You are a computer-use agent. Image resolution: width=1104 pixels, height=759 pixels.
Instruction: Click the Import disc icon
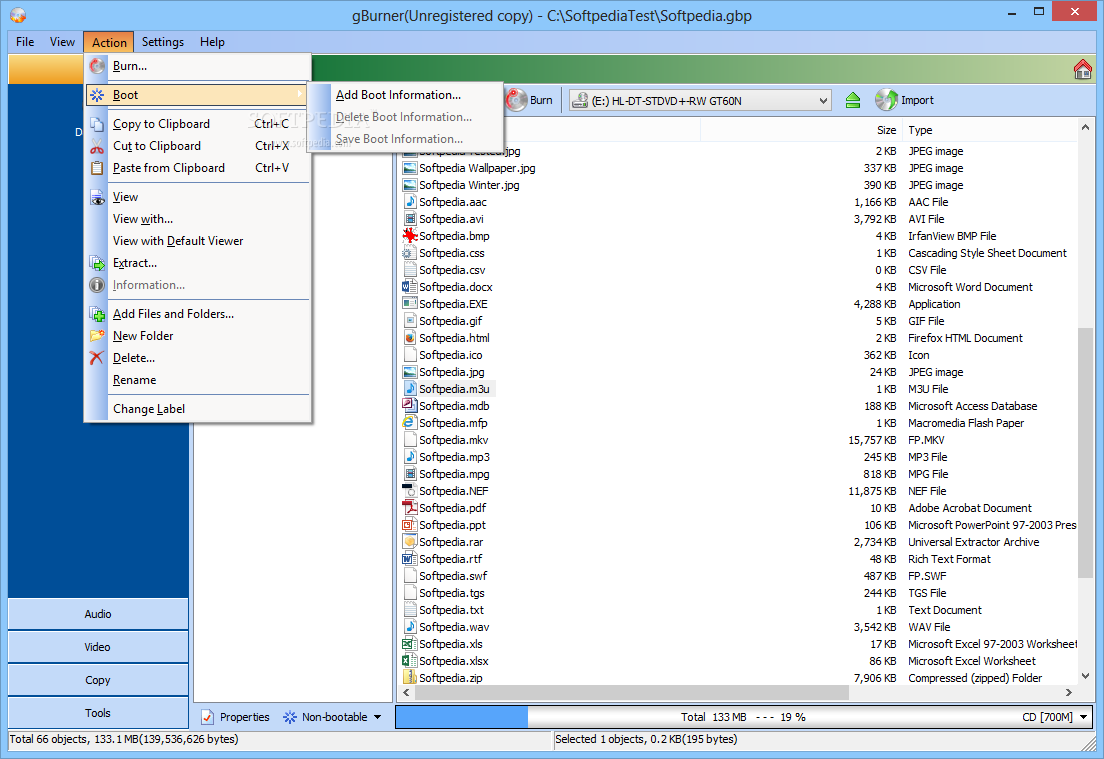pyautogui.click(x=886, y=100)
